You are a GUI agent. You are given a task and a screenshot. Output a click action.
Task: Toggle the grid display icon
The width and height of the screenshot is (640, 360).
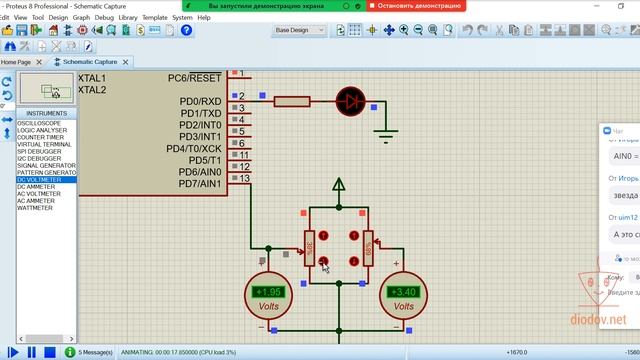coord(355,30)
